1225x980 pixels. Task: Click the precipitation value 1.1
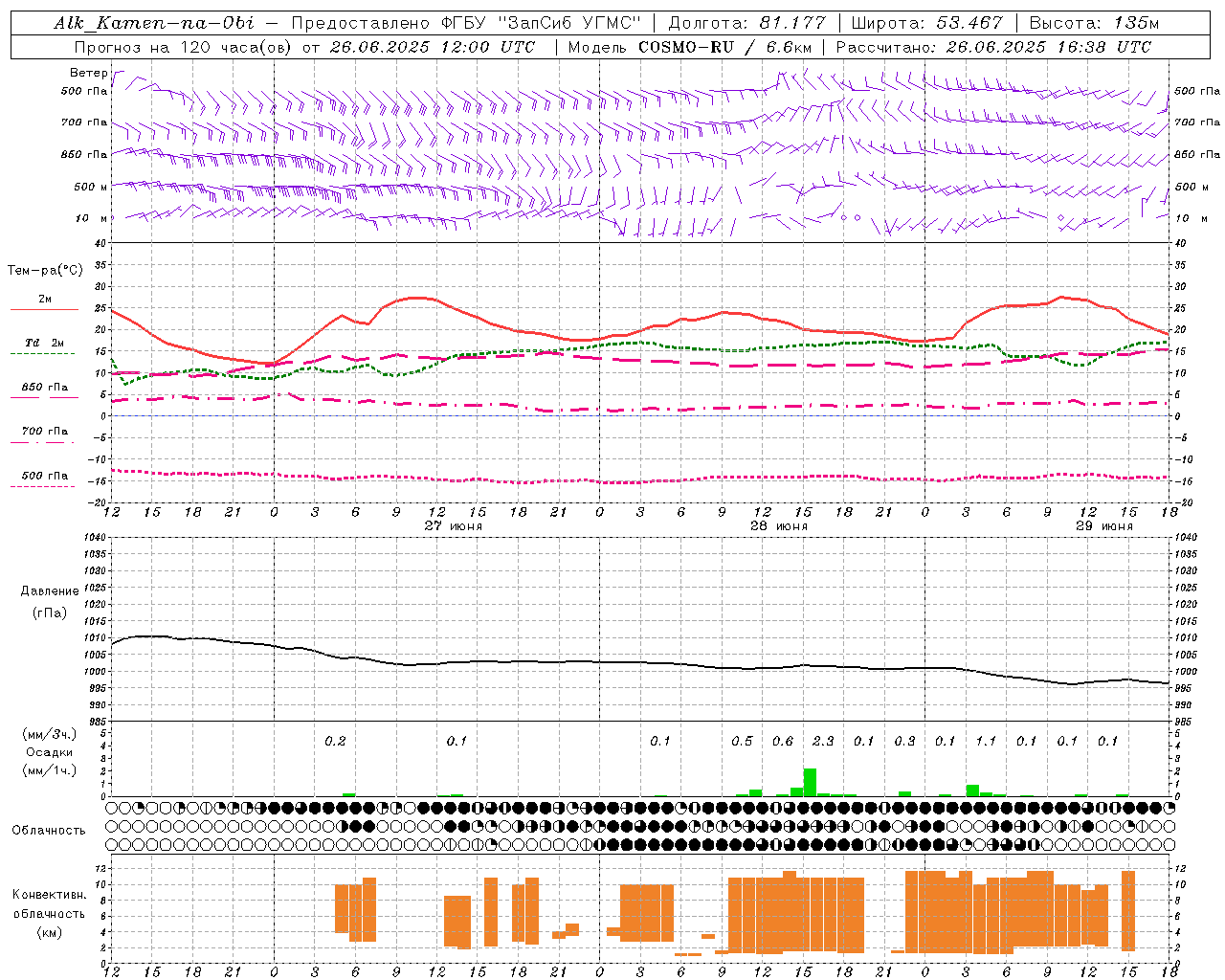(x=986, y=741)
